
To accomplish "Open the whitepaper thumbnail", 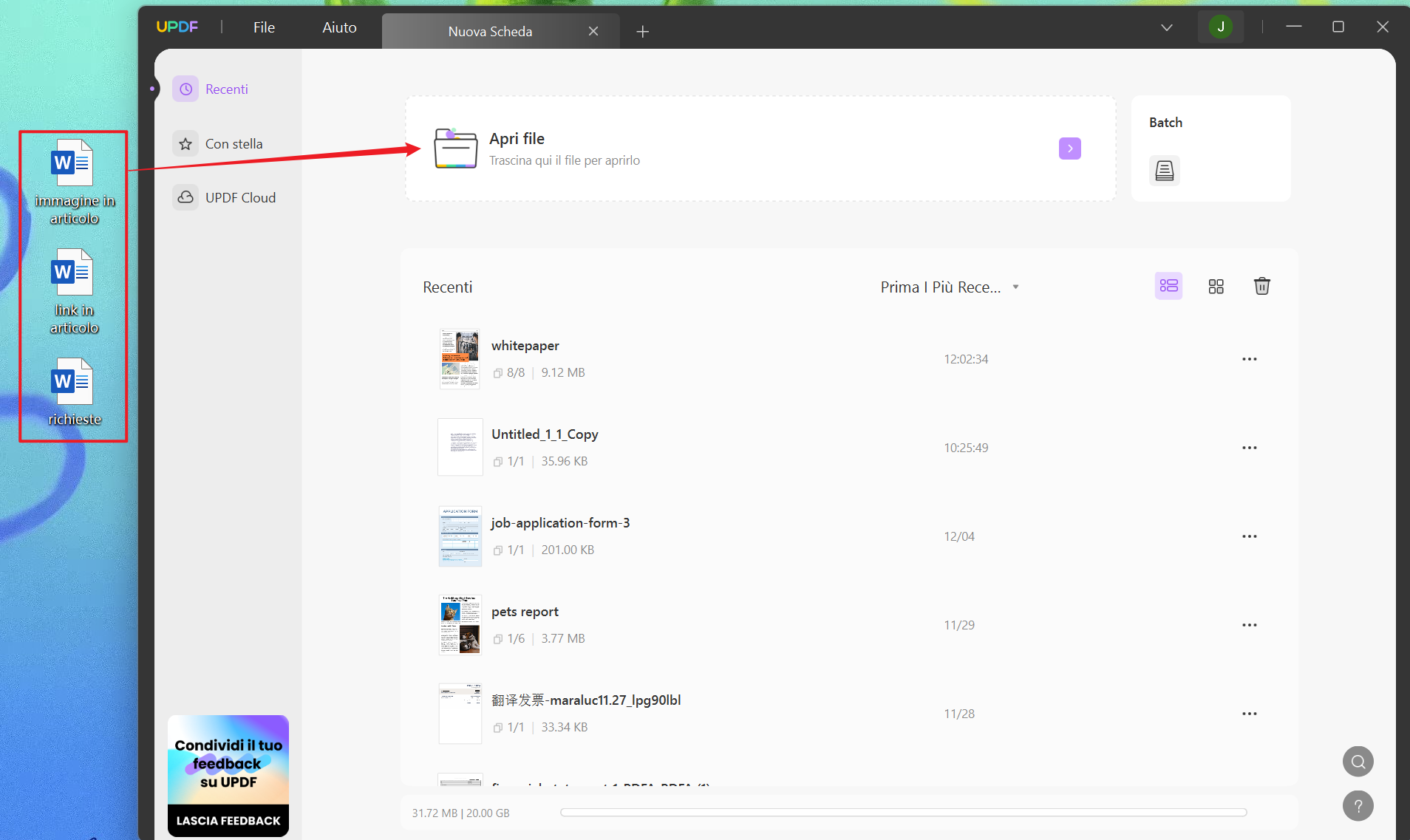I will pyautogui.click(x=460, y=359).
